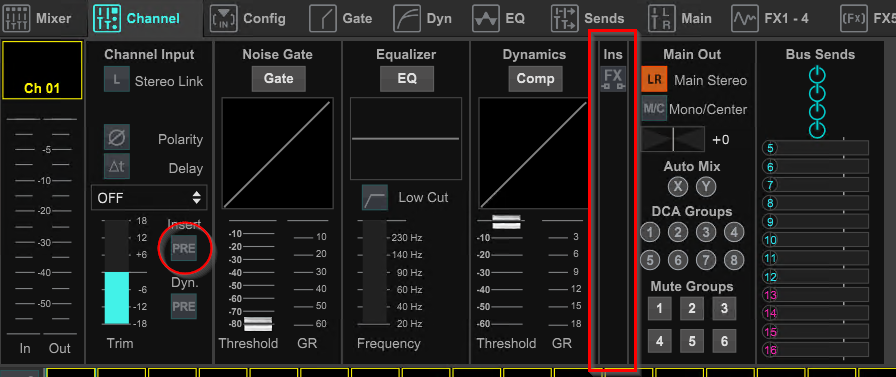Toggle Stereo Link L icon
This screenshot has height=377, width=896.
(117, 80)
